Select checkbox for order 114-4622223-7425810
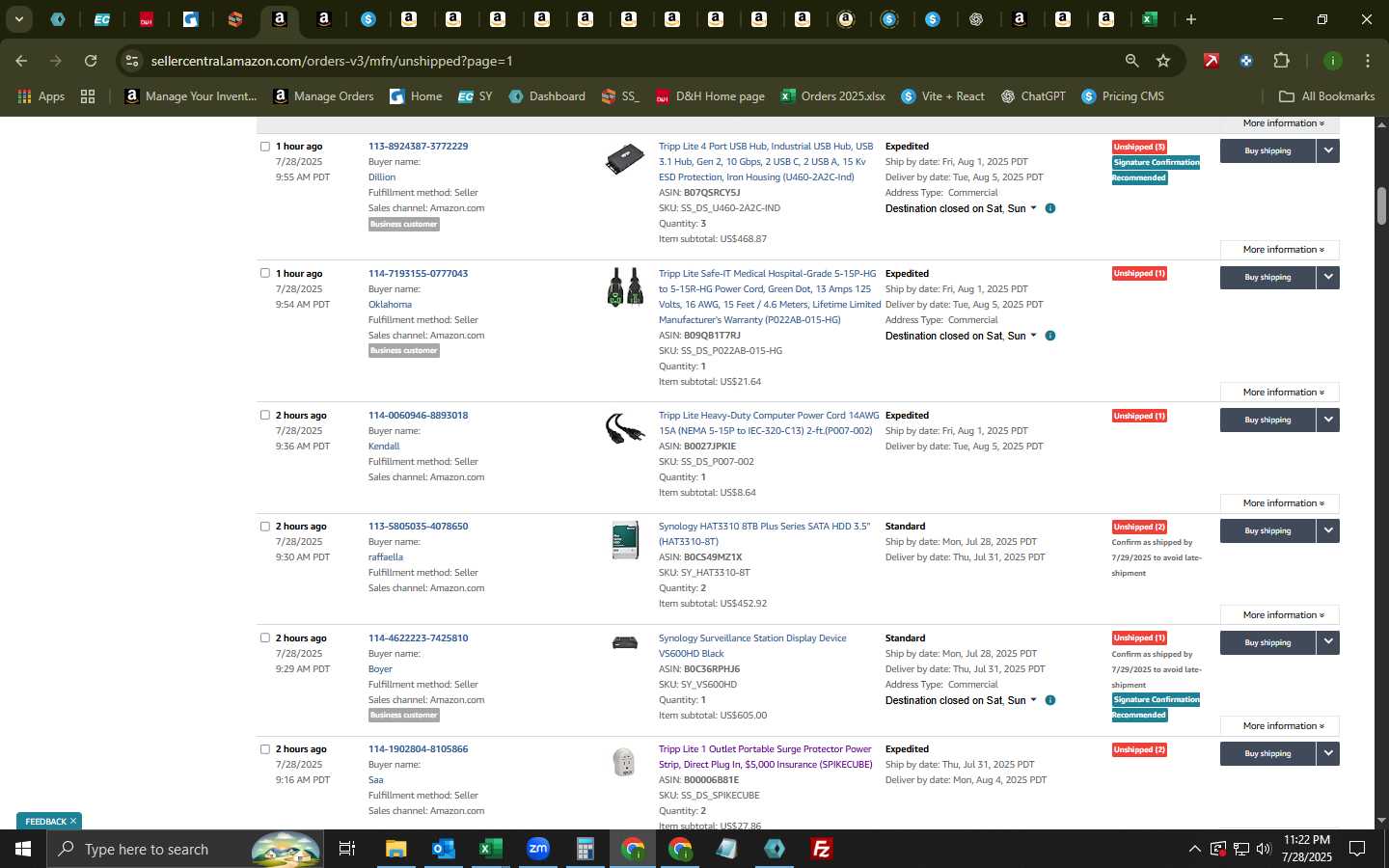Screen dimensions: 1389x868 coord(265,637)
